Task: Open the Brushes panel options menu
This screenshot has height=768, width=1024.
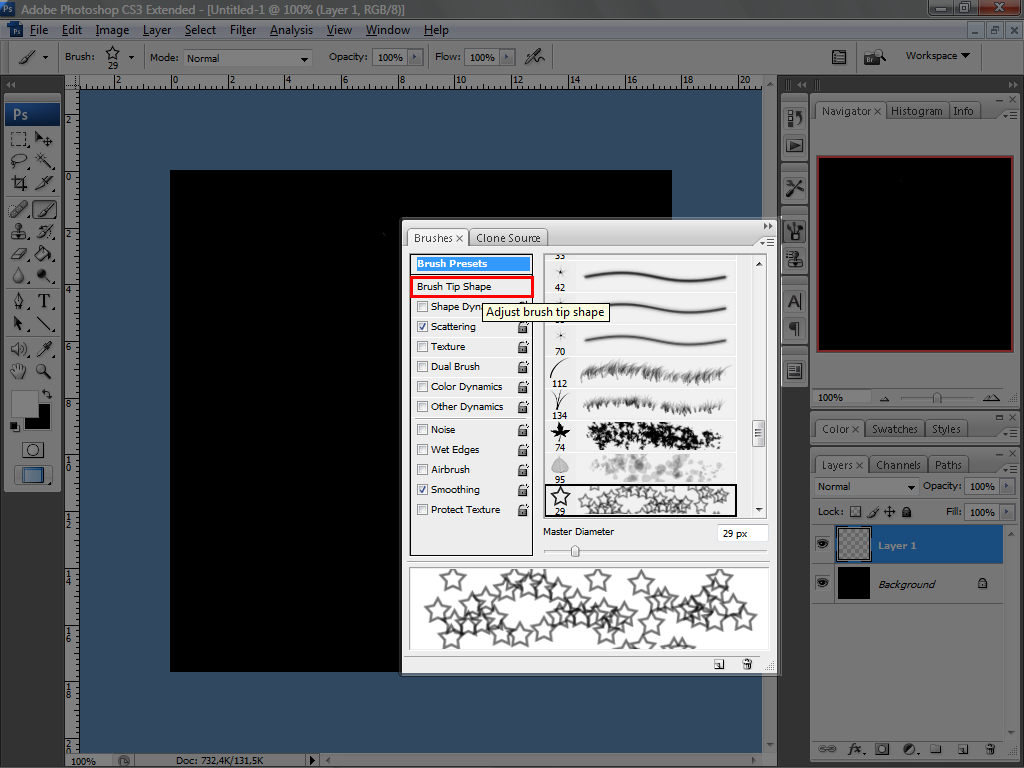Action: tap(767, 242)
